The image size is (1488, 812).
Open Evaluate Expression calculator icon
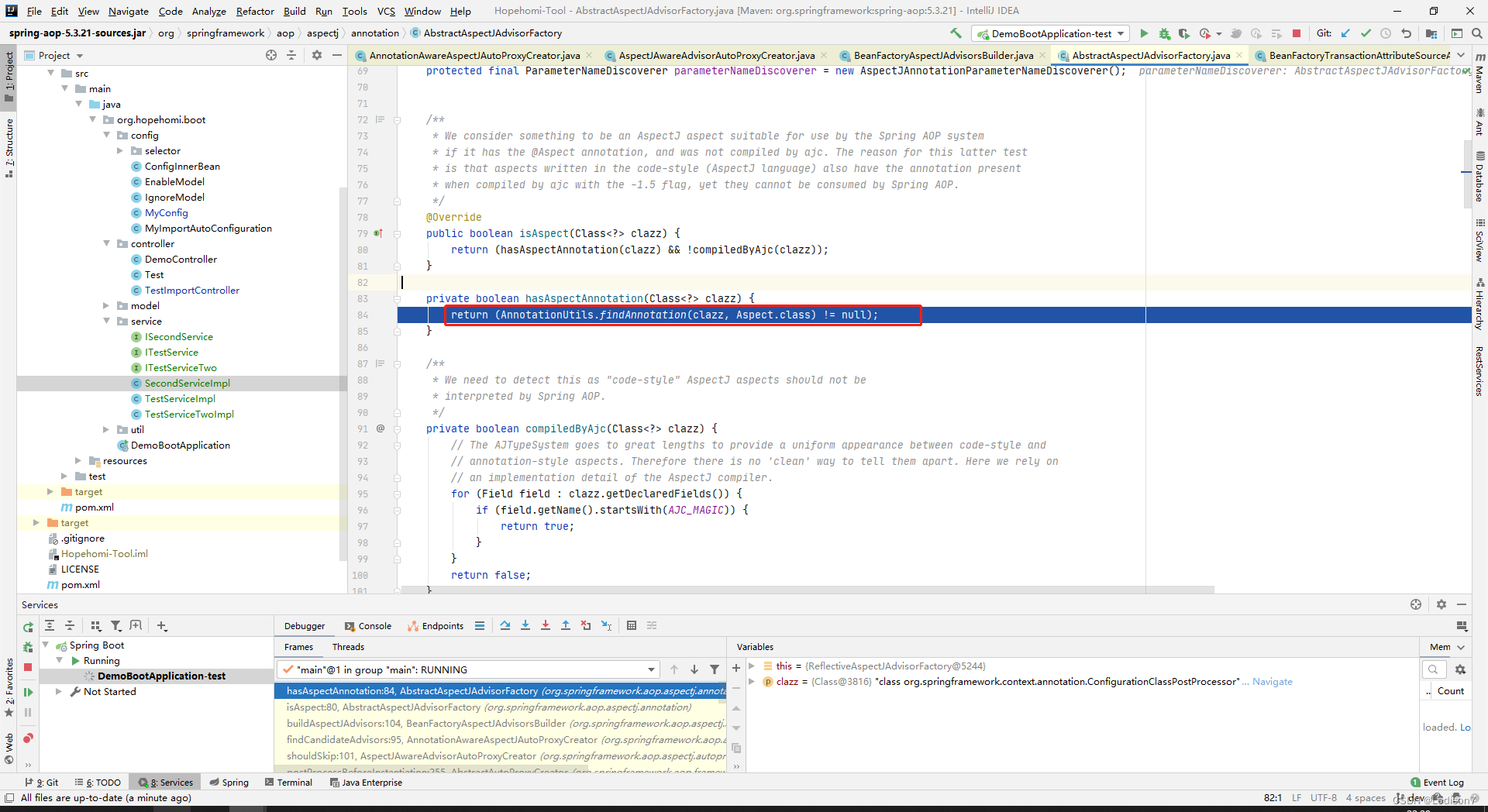(x=632, y=625)
